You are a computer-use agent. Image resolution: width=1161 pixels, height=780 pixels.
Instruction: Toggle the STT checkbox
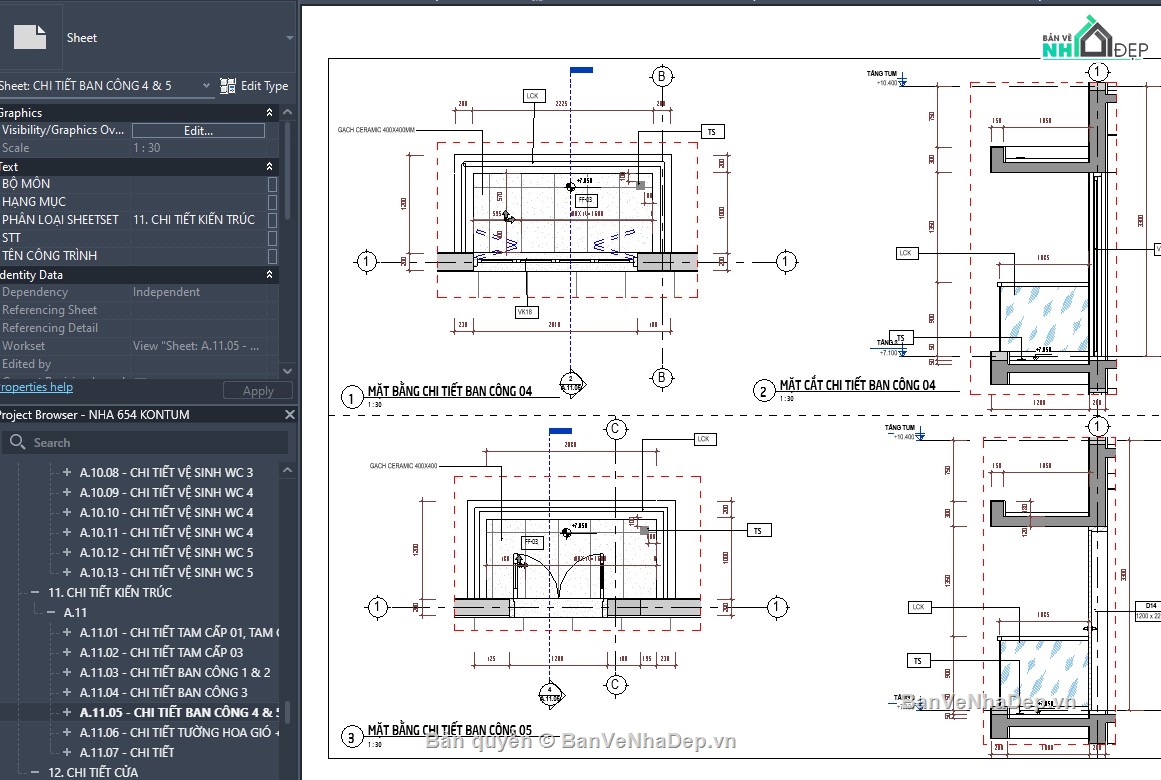pos(272,238)
